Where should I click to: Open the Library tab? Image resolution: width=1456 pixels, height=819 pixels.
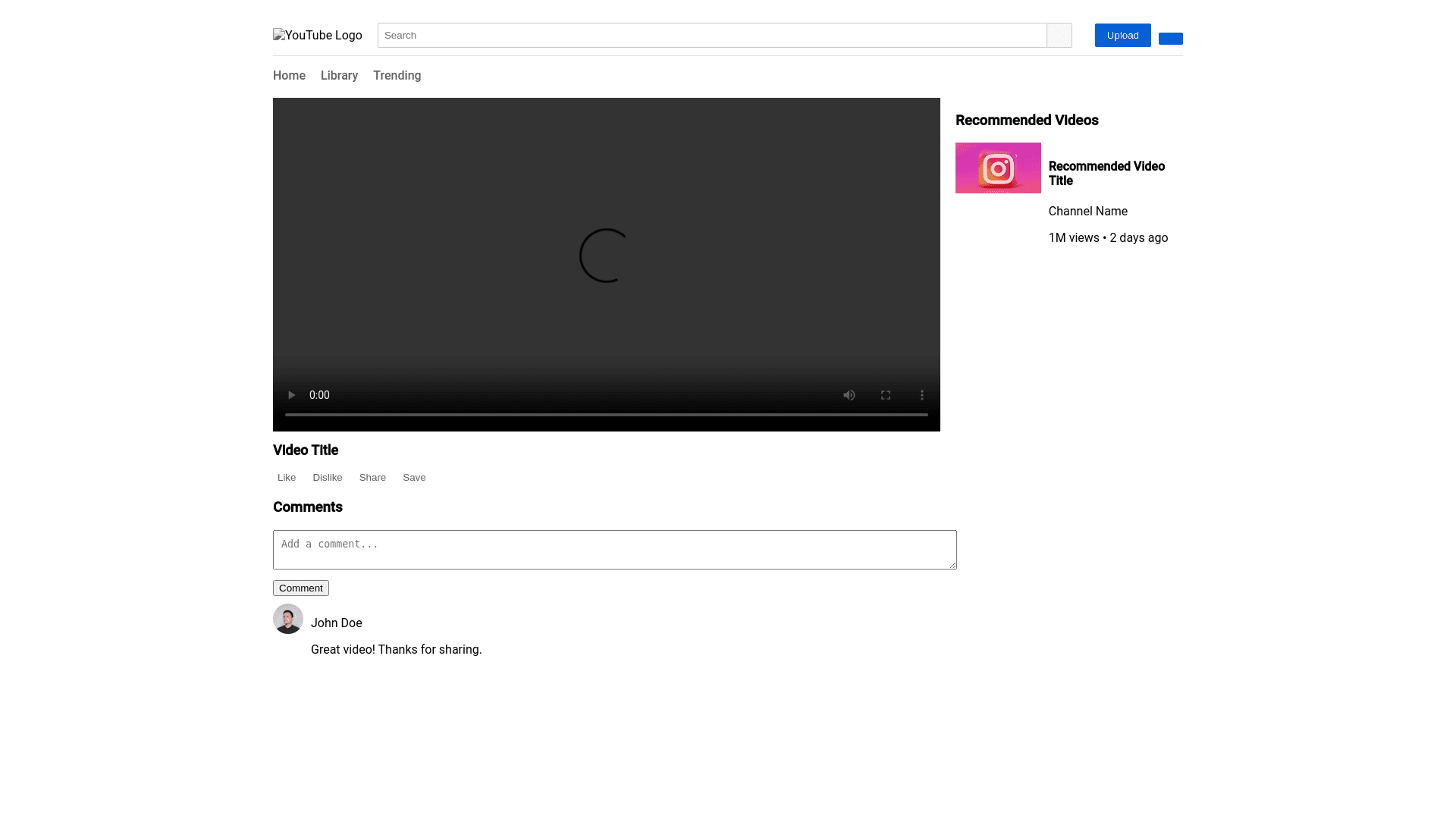pos(339,76)
